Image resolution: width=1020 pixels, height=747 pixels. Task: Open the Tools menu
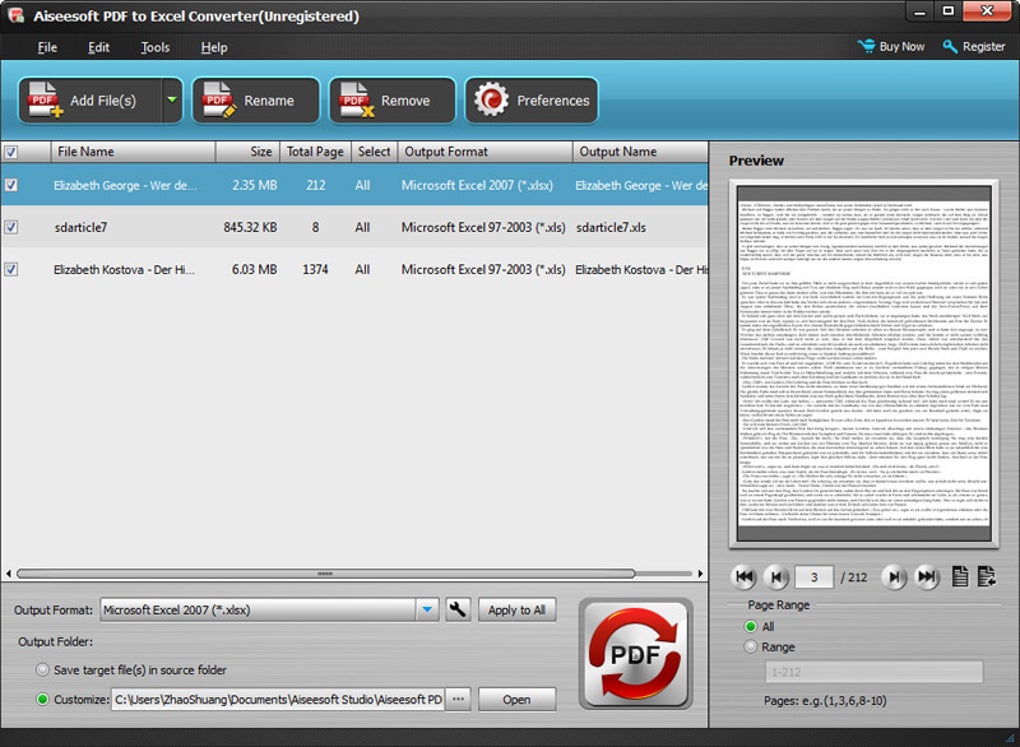point(155,48)
